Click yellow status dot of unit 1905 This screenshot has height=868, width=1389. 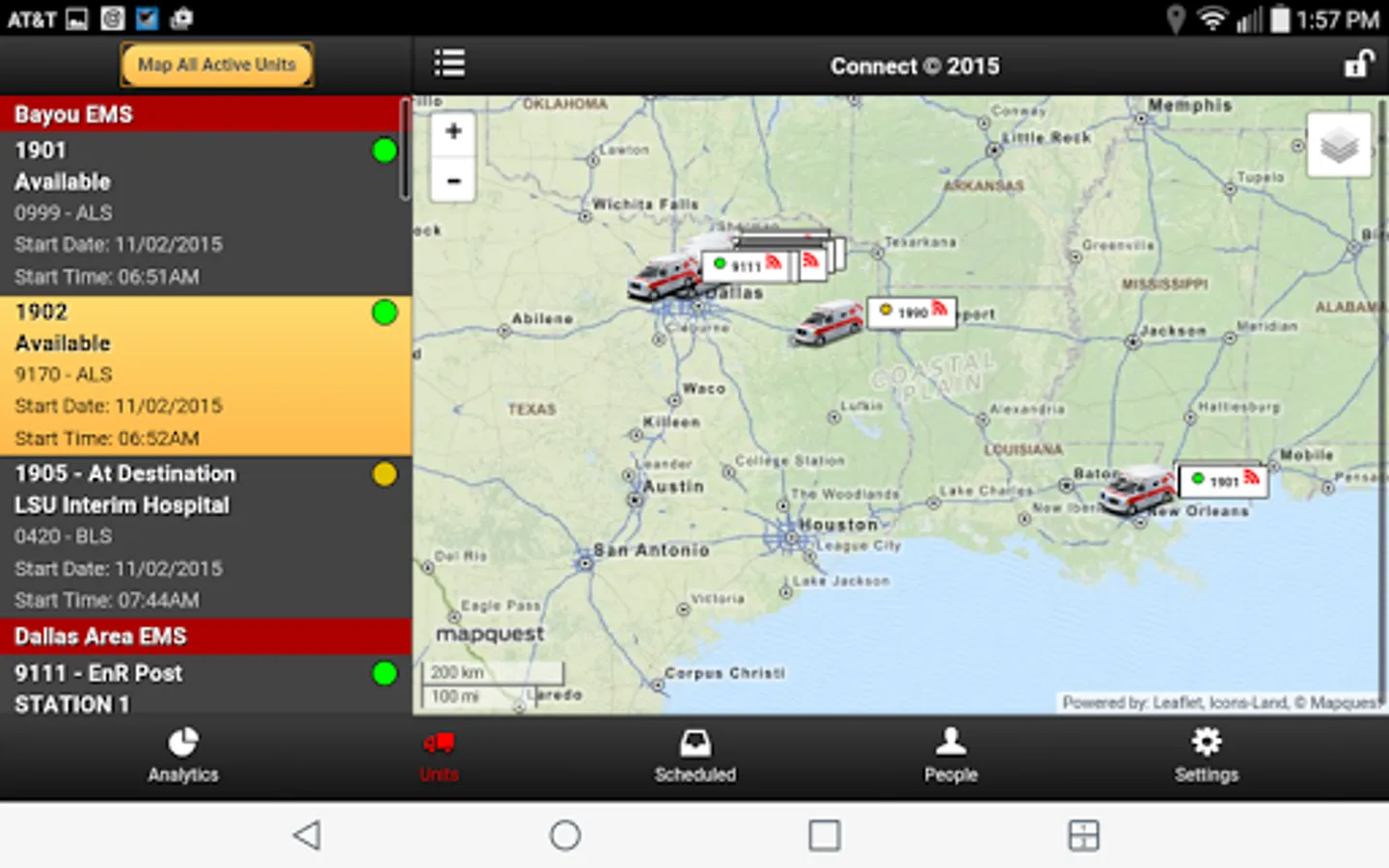point(385,474)
